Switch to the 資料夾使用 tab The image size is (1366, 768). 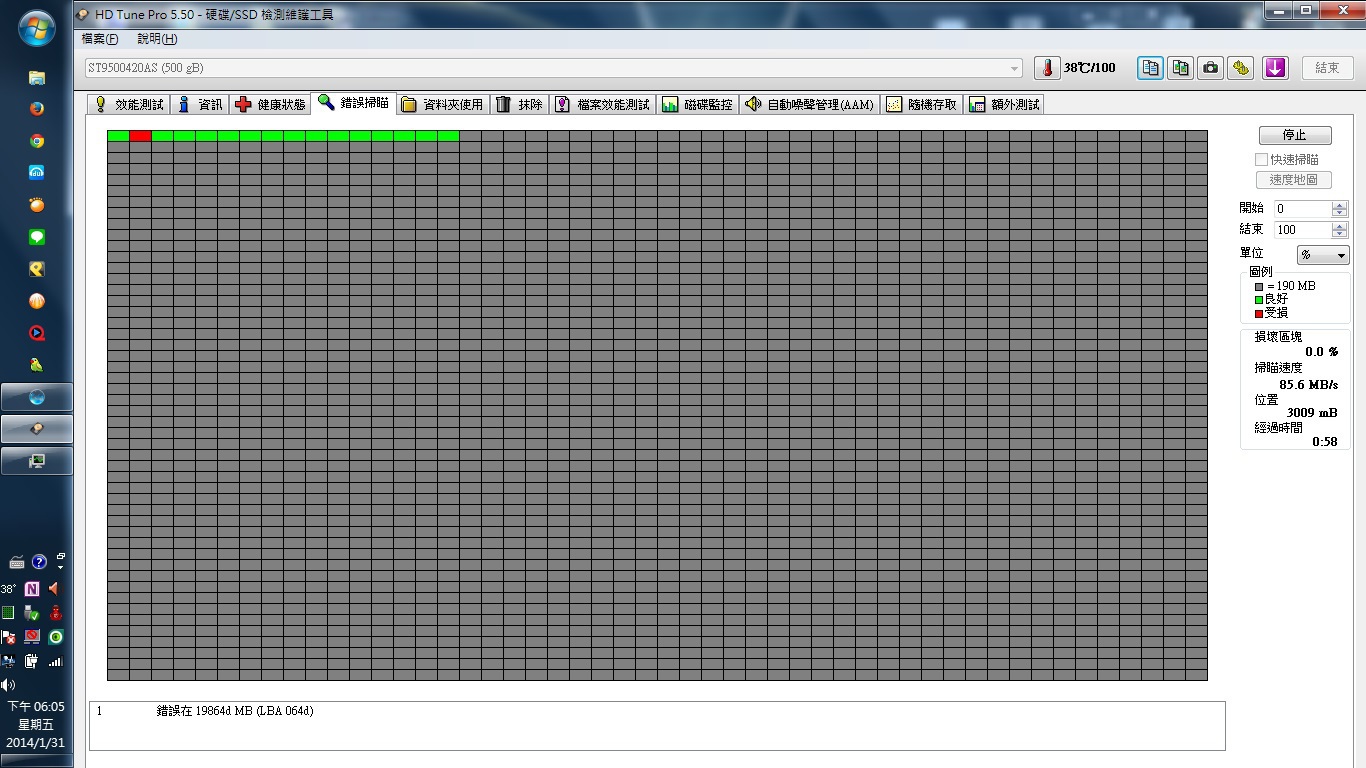pos(442,104)
